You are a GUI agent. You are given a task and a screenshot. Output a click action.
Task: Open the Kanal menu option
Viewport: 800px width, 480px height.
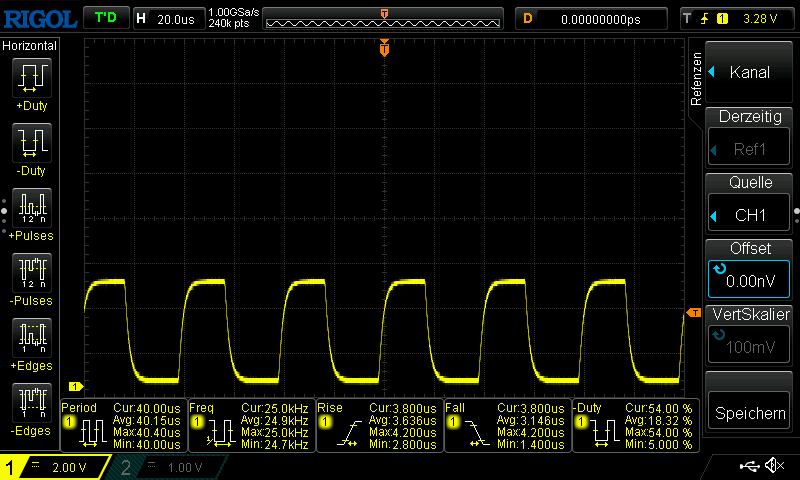749,72
